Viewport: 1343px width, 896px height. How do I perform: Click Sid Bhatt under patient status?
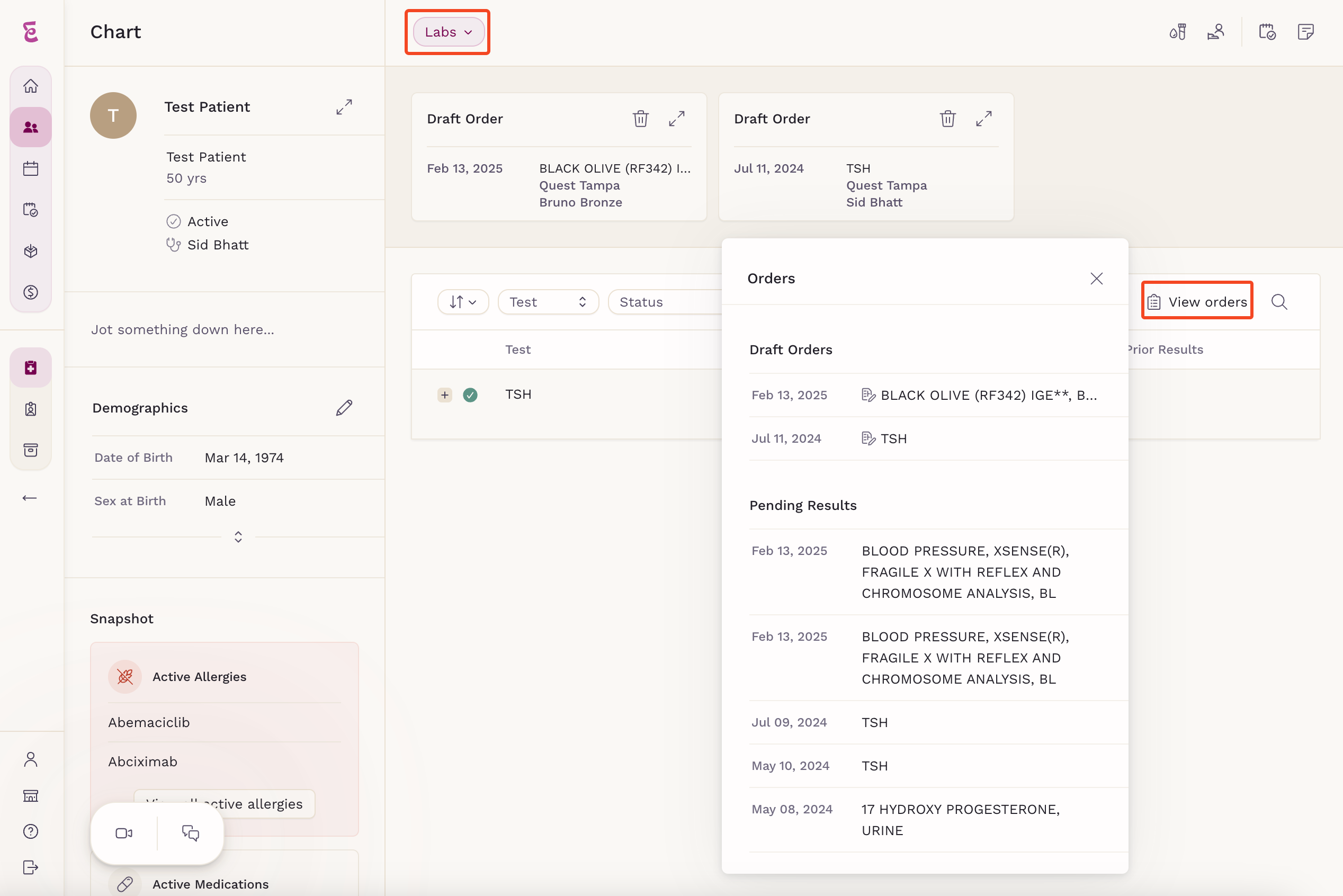point(218,245)
